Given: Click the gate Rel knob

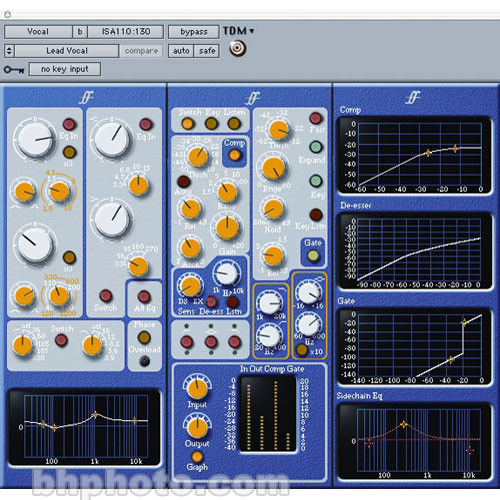Looking at the screenshot, I should point(273,256).
